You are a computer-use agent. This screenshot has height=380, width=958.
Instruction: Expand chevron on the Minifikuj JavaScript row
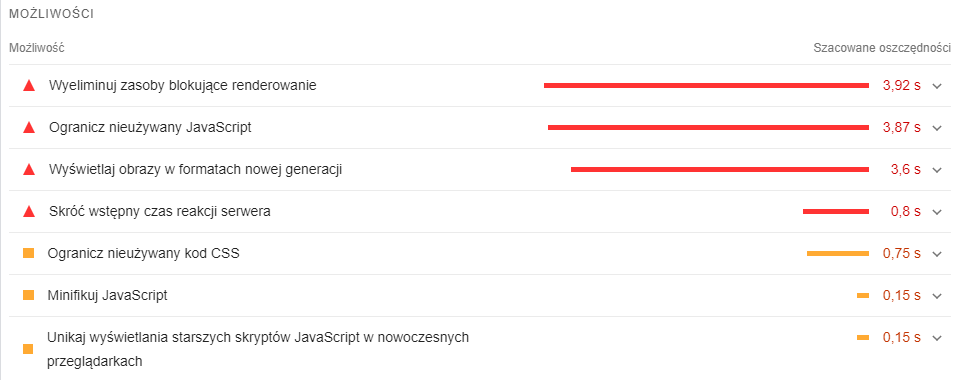click(x=938, y=296)
